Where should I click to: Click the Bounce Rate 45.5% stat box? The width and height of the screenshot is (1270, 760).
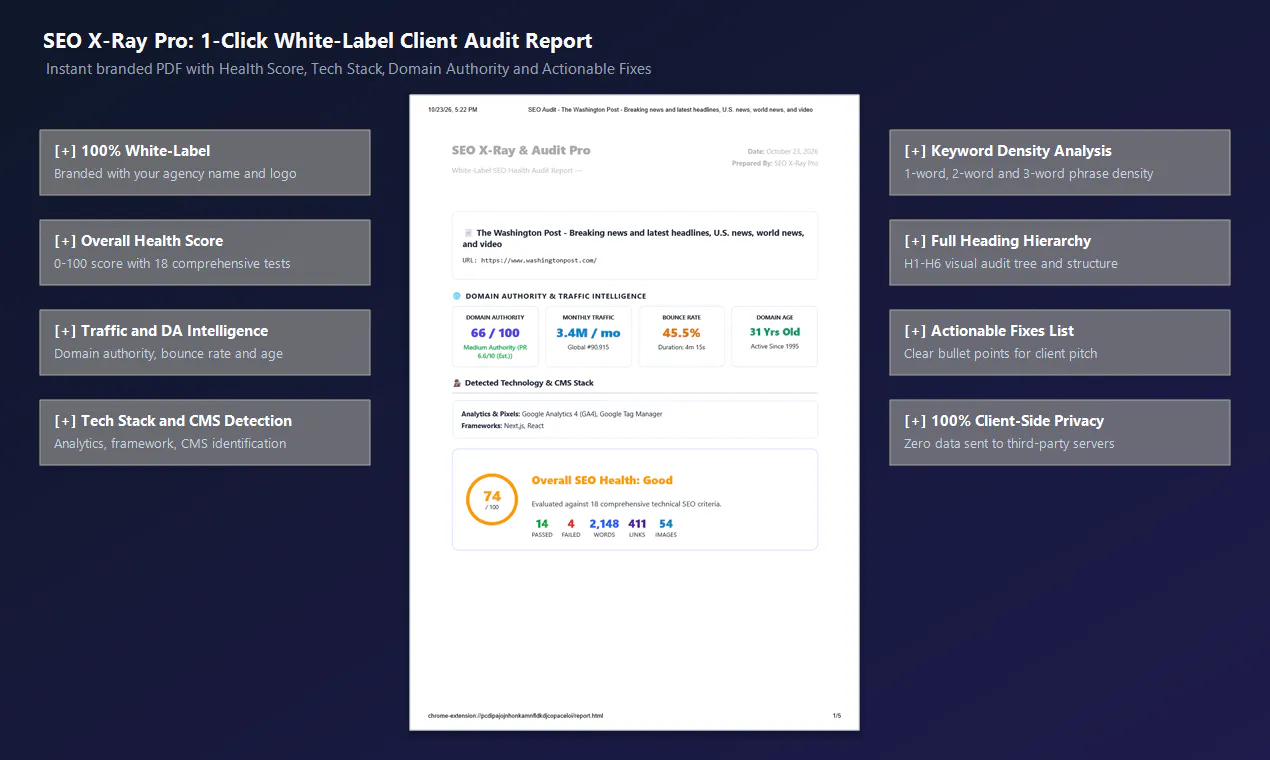[x=681, y=336]
